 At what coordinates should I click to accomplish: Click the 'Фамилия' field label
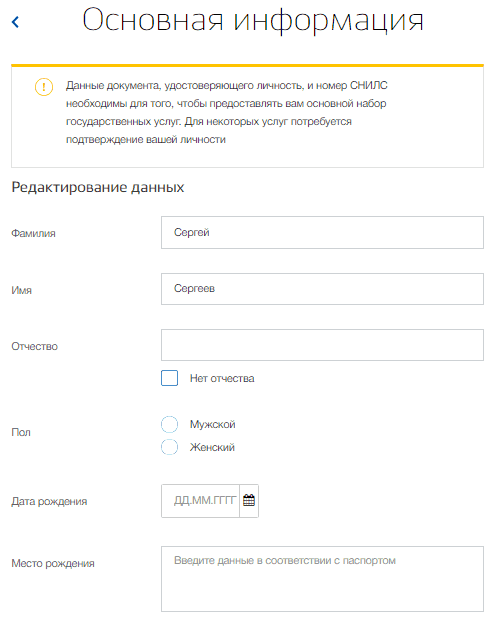click(33, 233)
